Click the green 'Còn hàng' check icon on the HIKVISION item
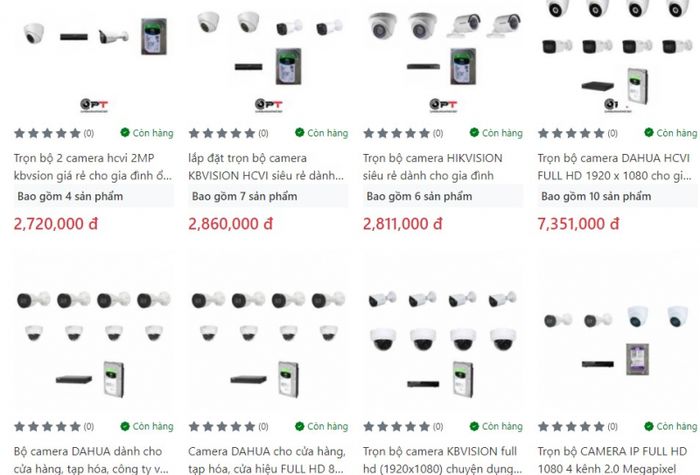The width and height of the screenshot is (700, 475). point(474,132)
